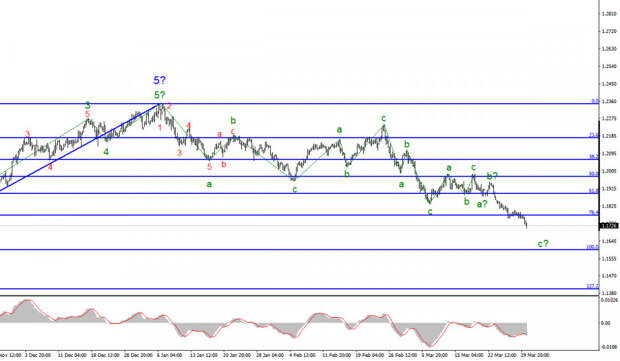Click the '13 Jan 12:00' time axis label

pos(204,355)
